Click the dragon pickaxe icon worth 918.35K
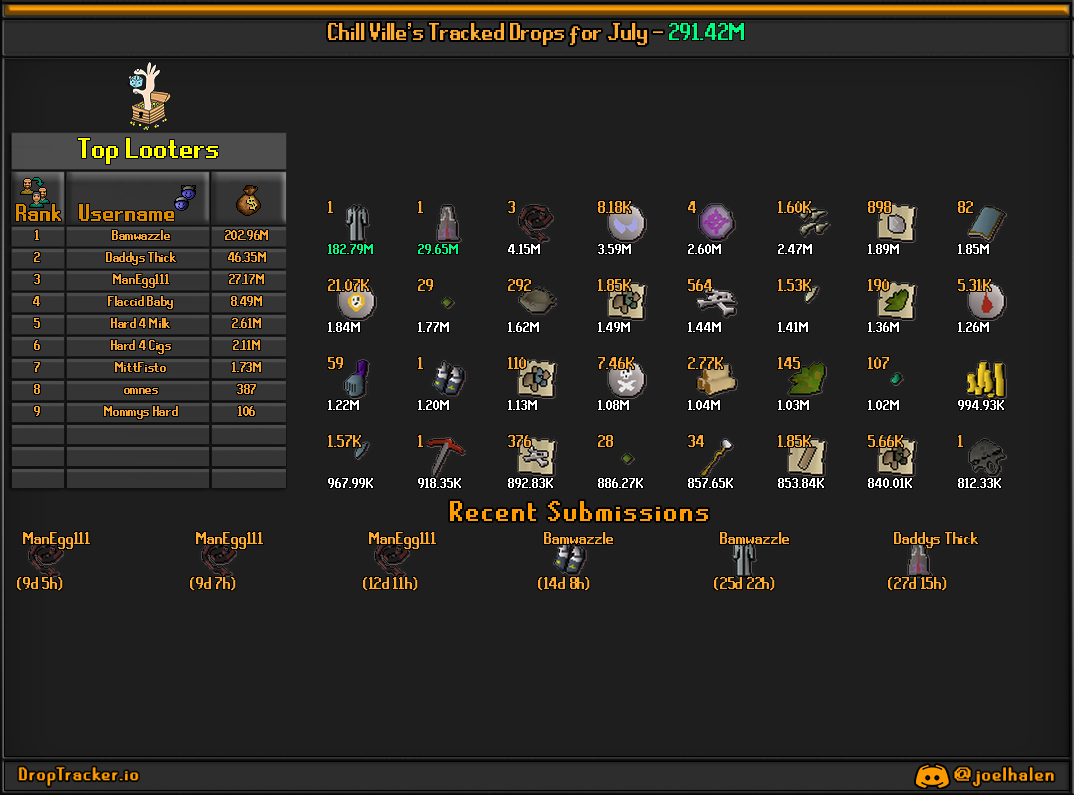The image size is (1074, 795). click(x=445, y=456)
